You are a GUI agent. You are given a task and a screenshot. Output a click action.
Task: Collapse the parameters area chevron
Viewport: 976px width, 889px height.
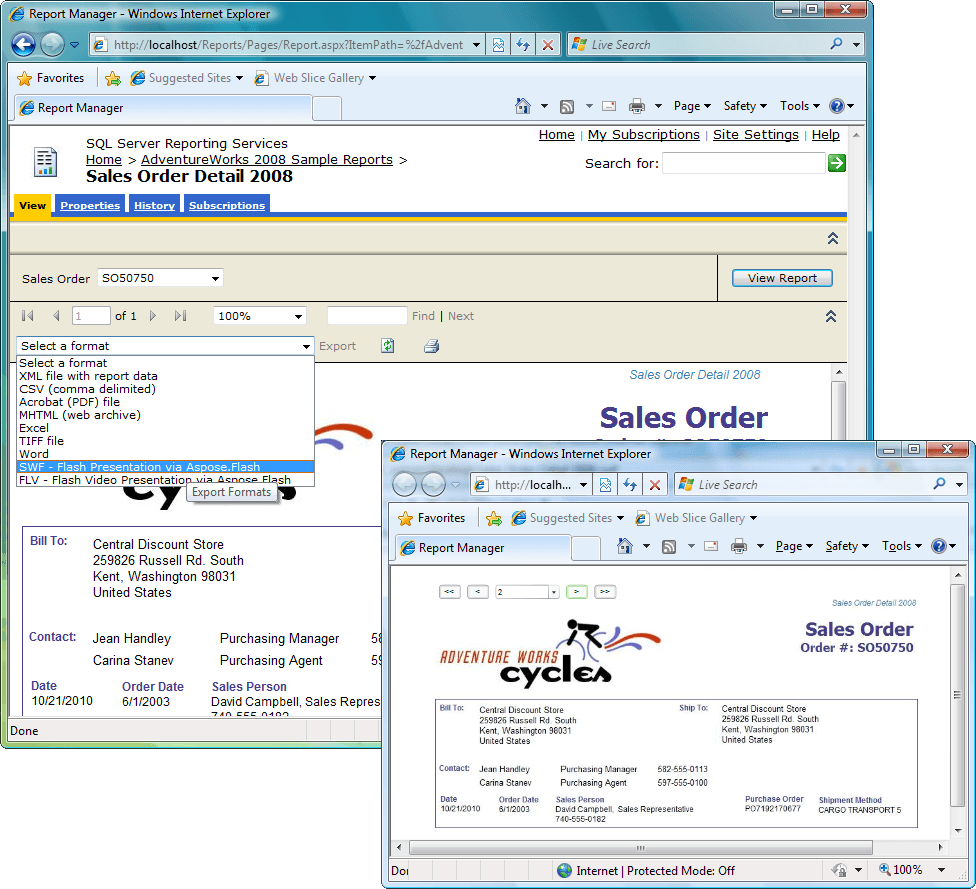(x=833, y=238)
